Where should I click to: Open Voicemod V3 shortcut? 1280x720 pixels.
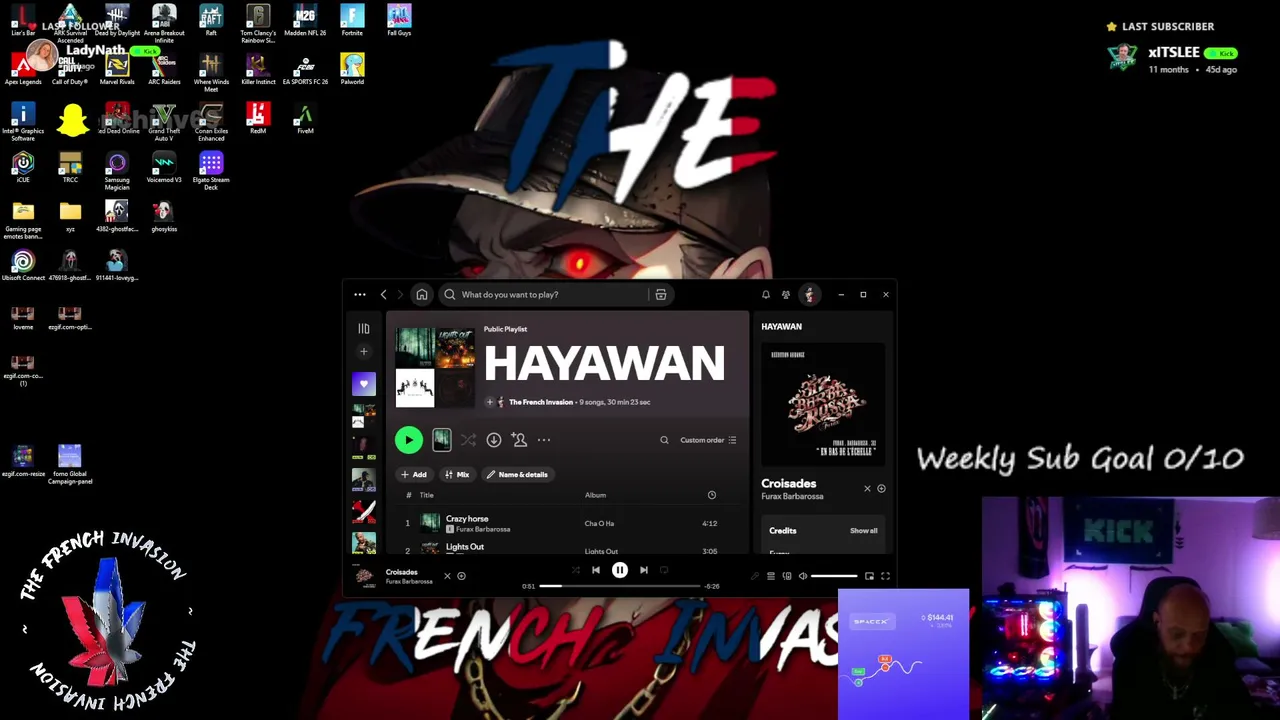click(x=164, y=167)
